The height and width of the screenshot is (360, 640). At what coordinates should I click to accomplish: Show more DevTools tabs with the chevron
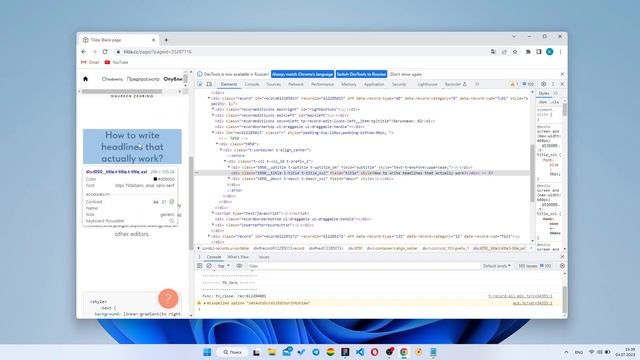click(477, 84)
